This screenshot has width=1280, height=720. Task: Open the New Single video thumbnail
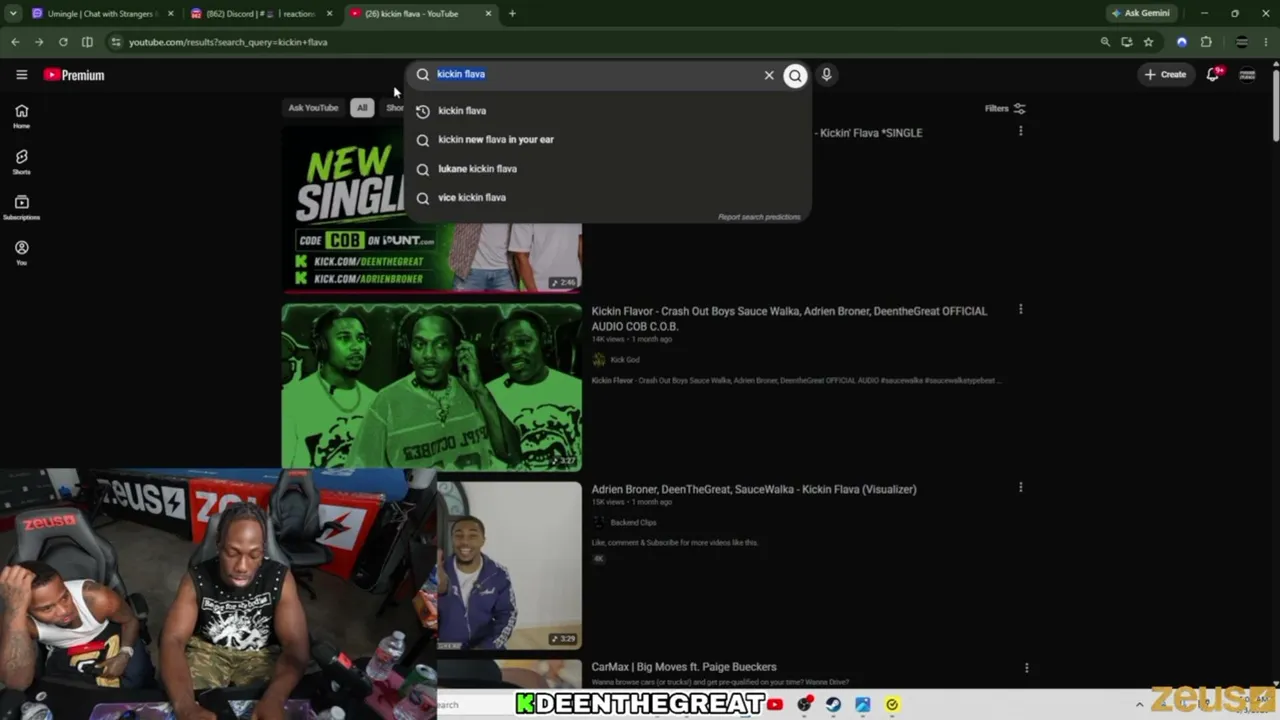(x=431, y=209)
